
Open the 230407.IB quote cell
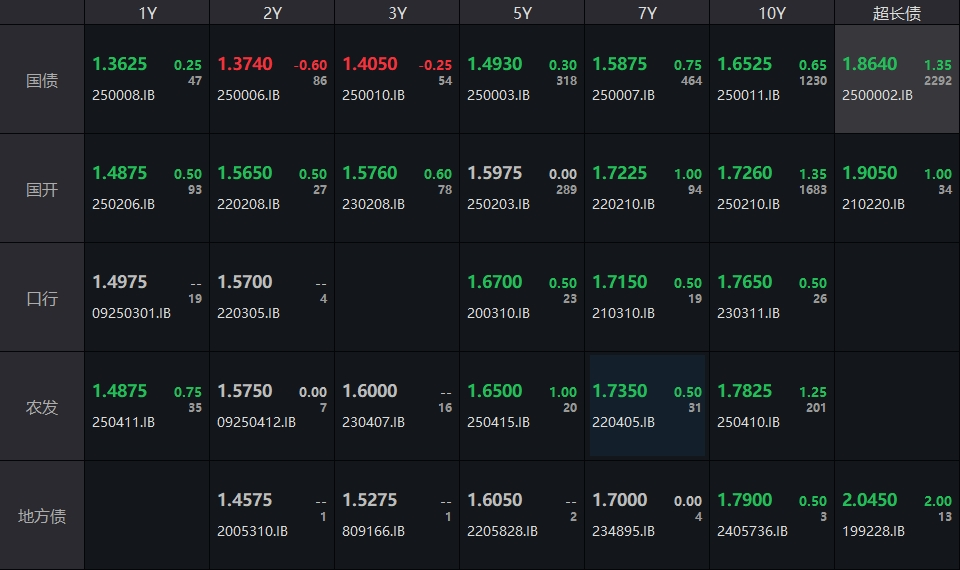click(x=397, y=406)
